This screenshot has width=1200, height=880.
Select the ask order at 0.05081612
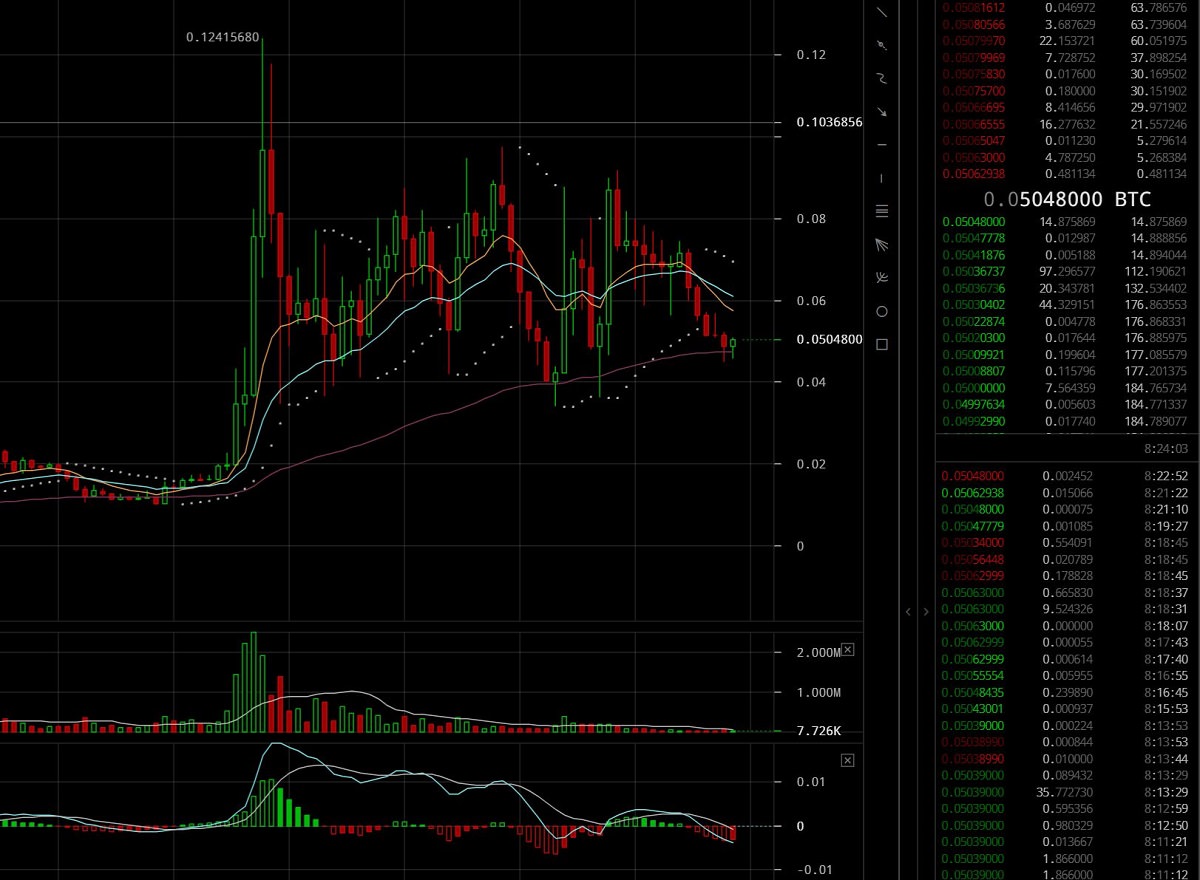tap(1067, 8)
